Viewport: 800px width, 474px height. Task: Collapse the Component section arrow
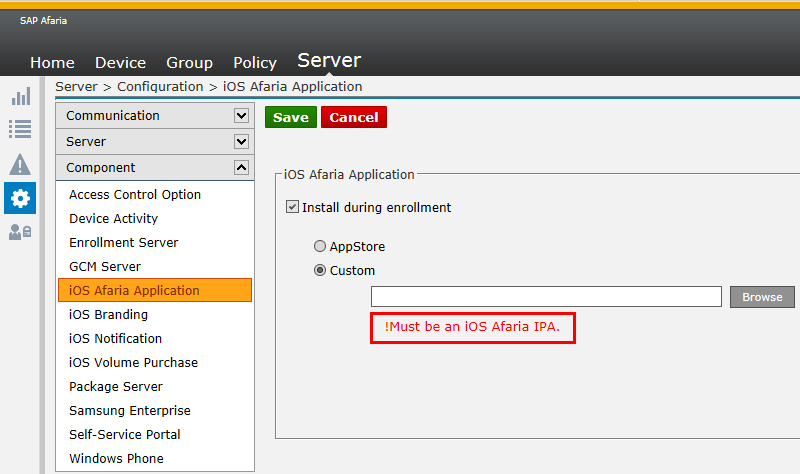pos(241,167)
